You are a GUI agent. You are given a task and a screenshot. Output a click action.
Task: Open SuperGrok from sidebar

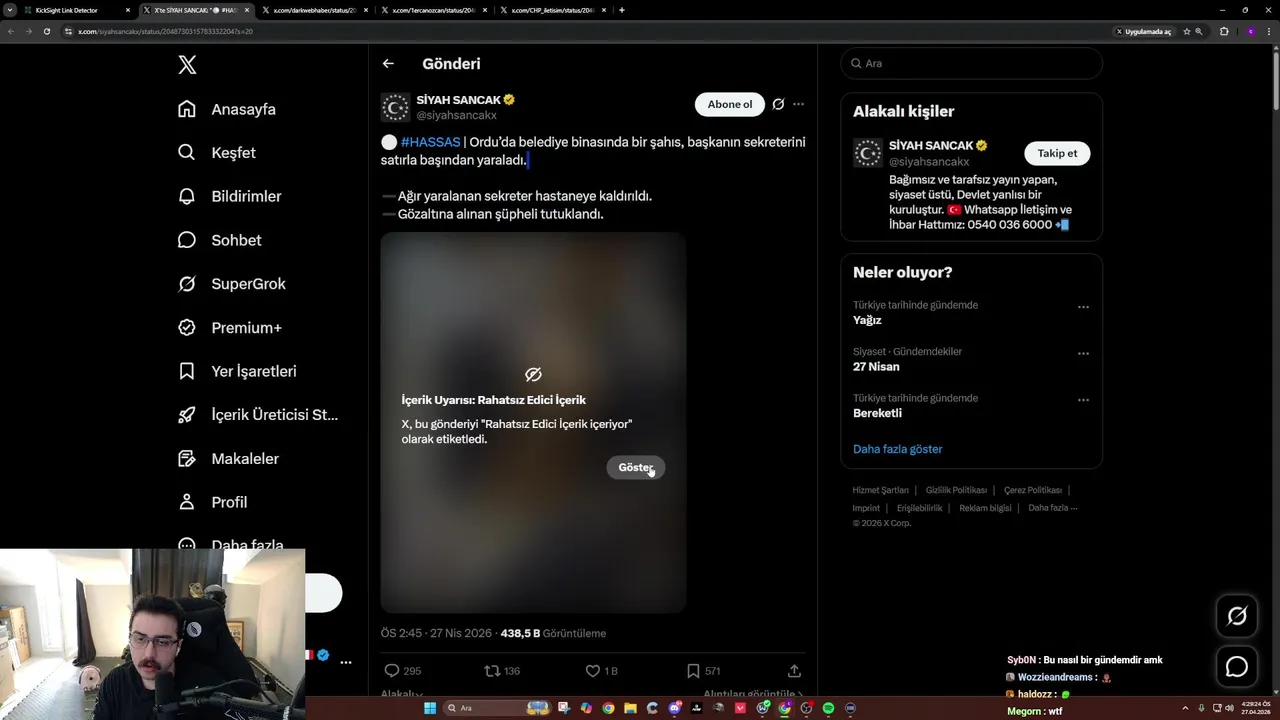232,284
